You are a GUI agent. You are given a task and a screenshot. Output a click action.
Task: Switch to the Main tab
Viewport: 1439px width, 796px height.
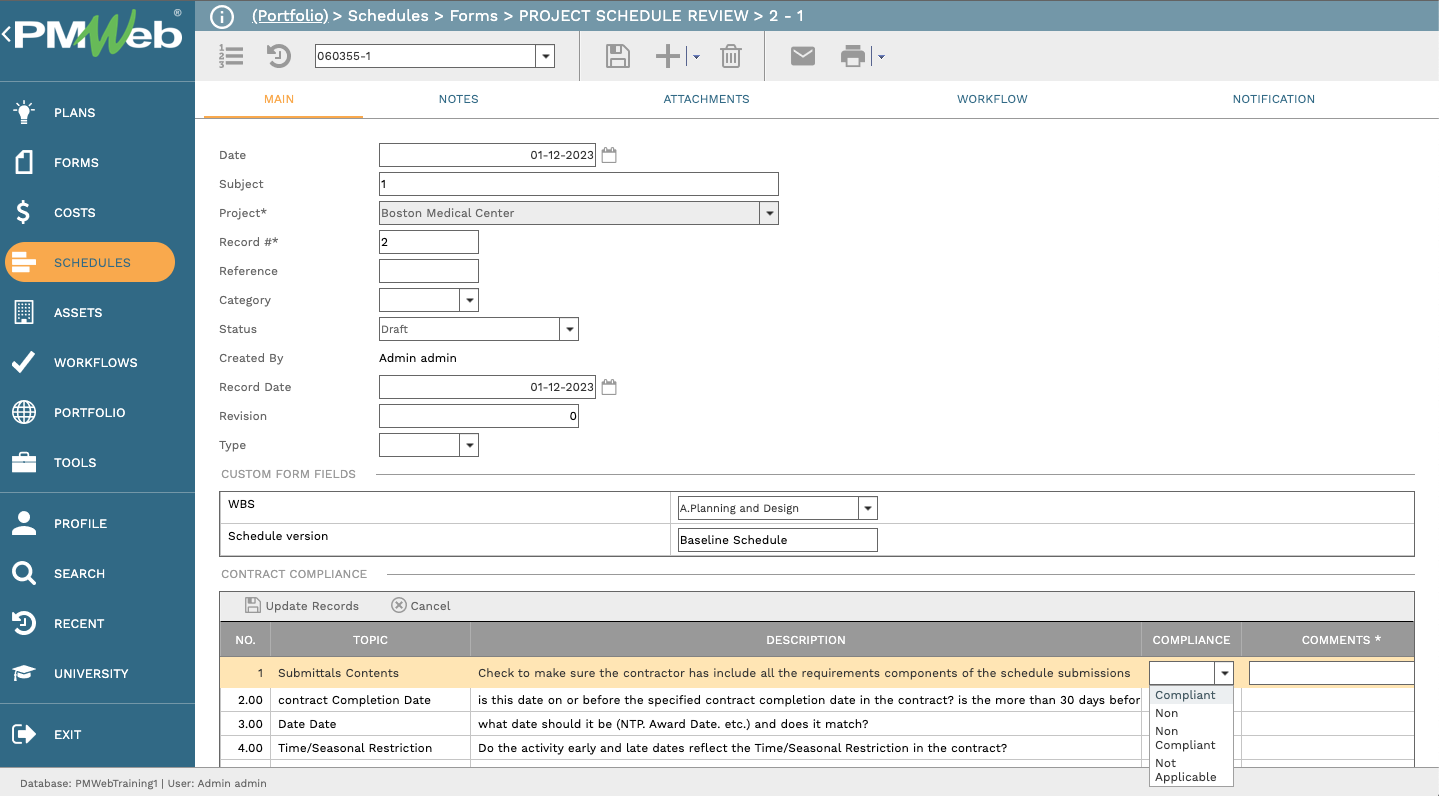[x=279, y=99]
